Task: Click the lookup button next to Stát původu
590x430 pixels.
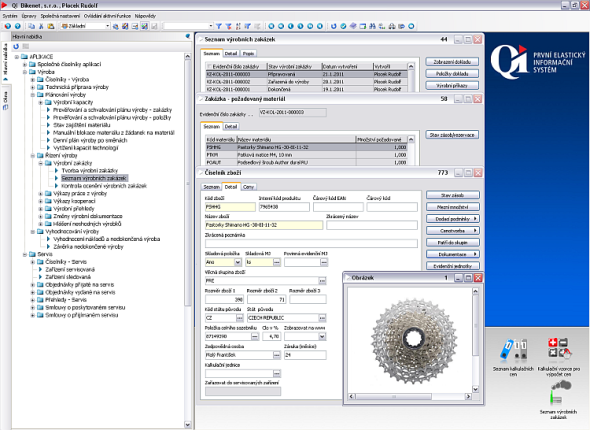Action: click(322, 318)
